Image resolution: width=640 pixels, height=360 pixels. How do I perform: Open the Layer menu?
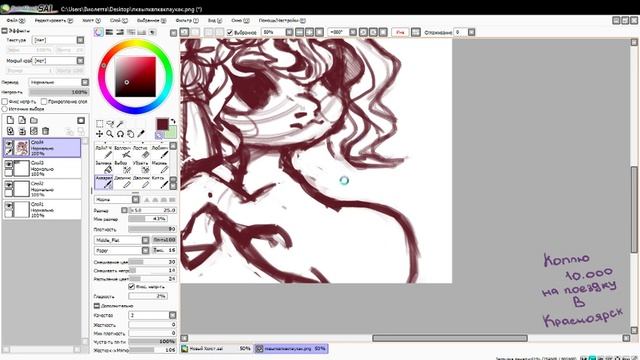click(x=118, y=20)
